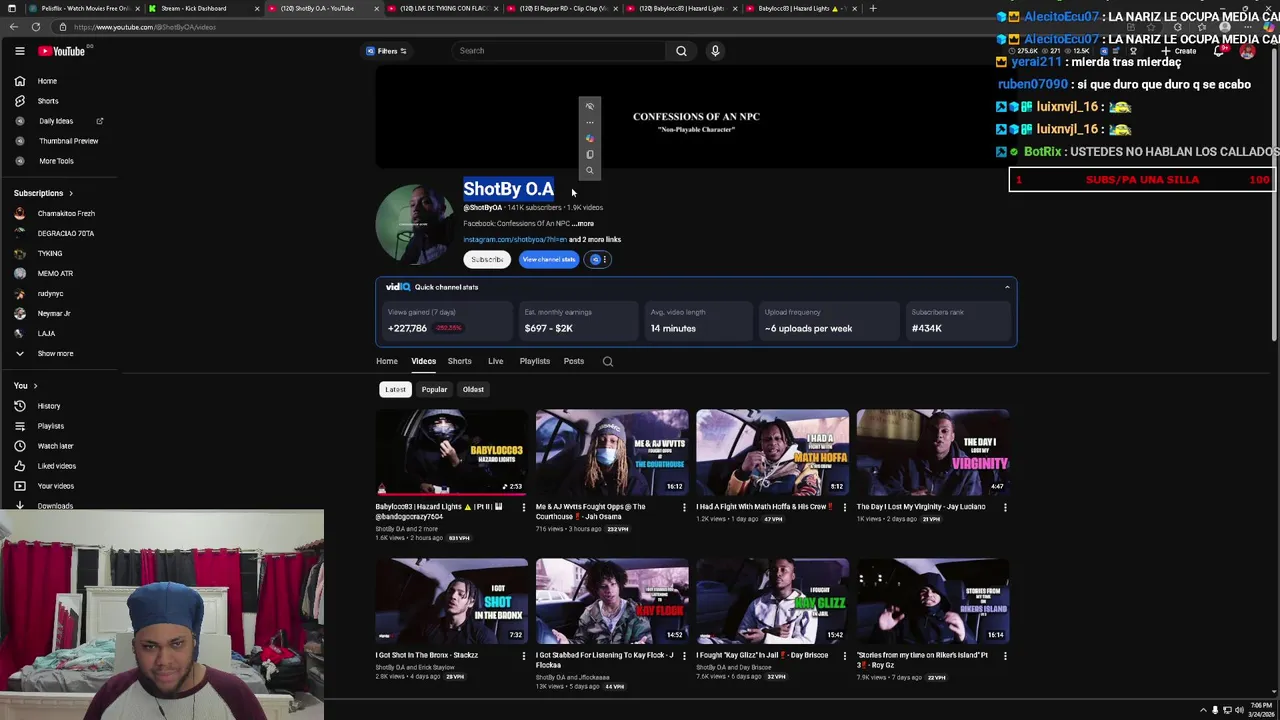Open options menu for Jay Luciano virginity video
Screen dimensions: 1280x720
click(x=1005, y=508)
